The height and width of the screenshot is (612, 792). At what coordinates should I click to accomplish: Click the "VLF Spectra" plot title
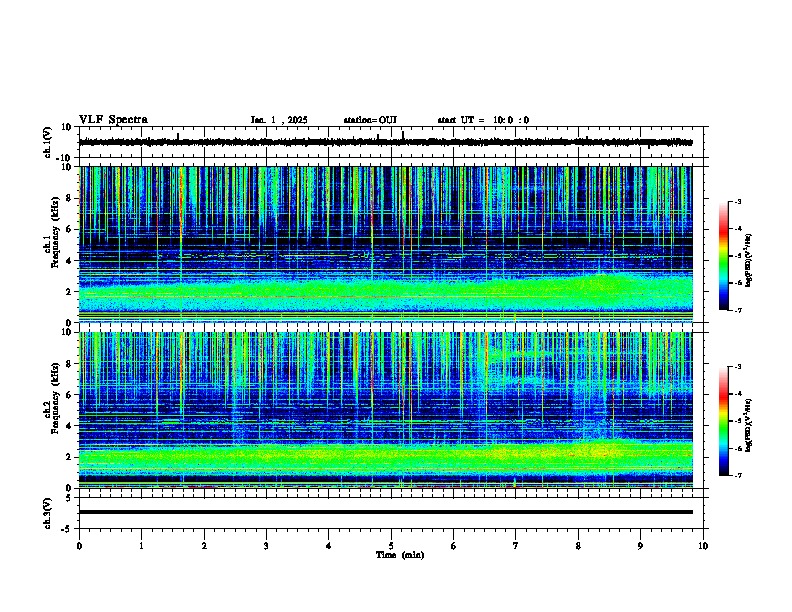[113, 120]
